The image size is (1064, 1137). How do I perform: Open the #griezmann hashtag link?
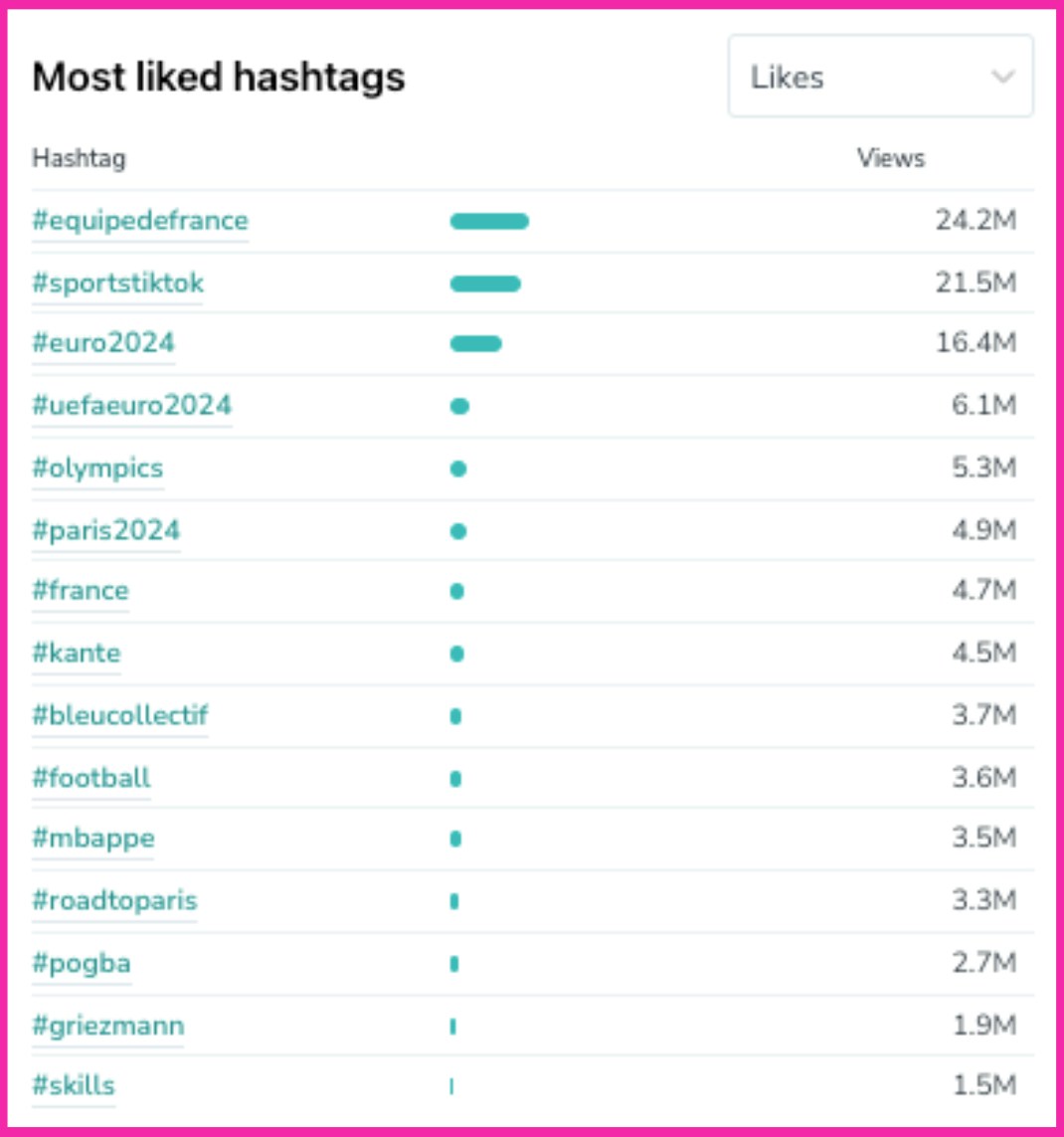[x=107, y=1026]
